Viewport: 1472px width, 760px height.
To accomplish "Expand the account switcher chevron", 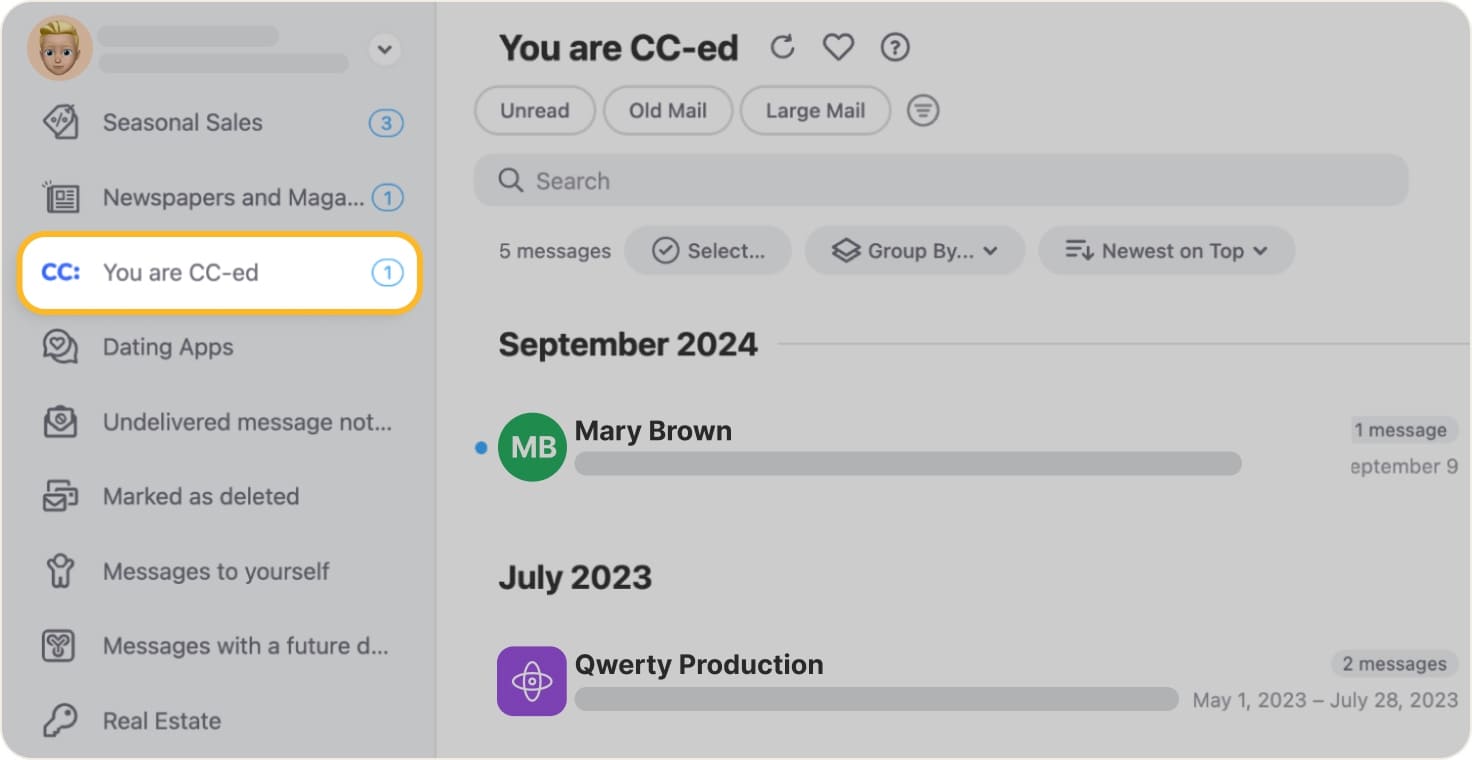I will coord(385,49).
